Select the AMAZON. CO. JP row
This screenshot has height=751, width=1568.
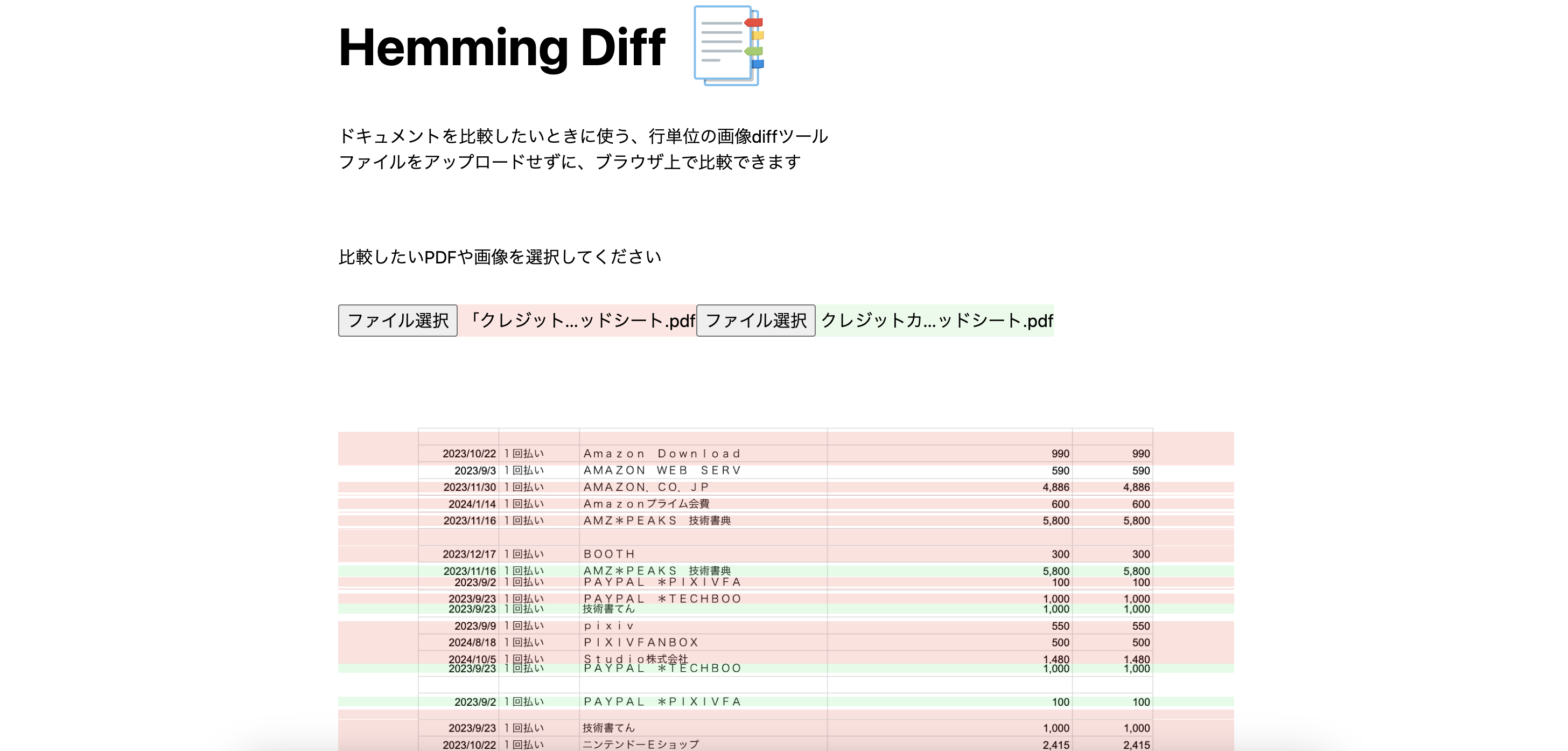[x=647, y=487]
